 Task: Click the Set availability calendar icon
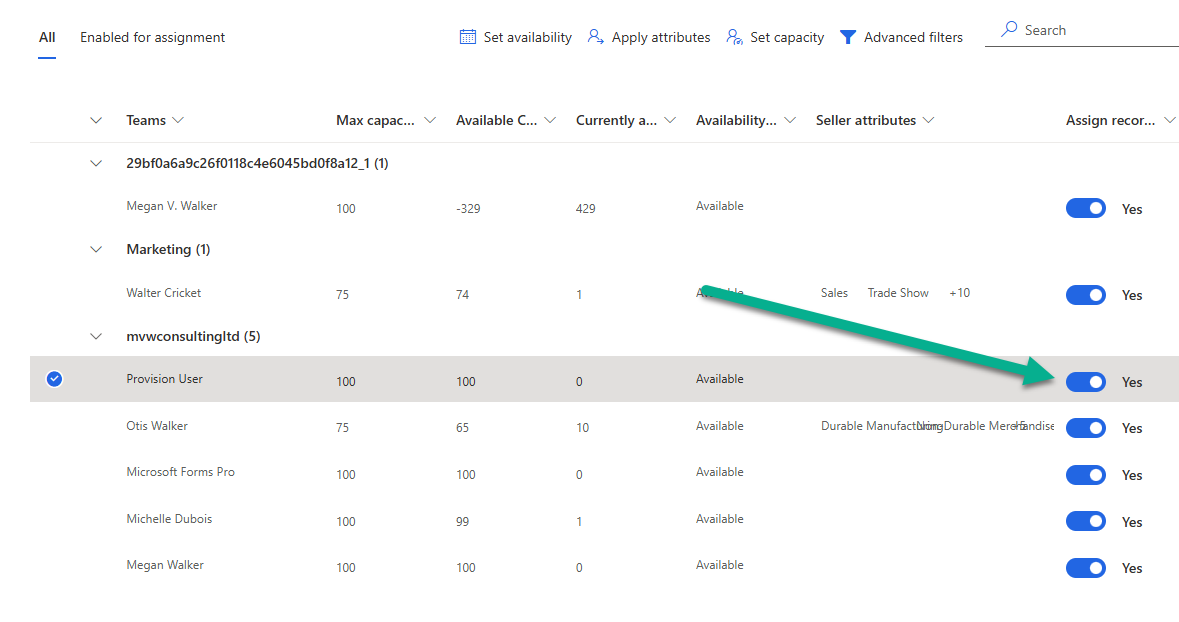[467, 37]
